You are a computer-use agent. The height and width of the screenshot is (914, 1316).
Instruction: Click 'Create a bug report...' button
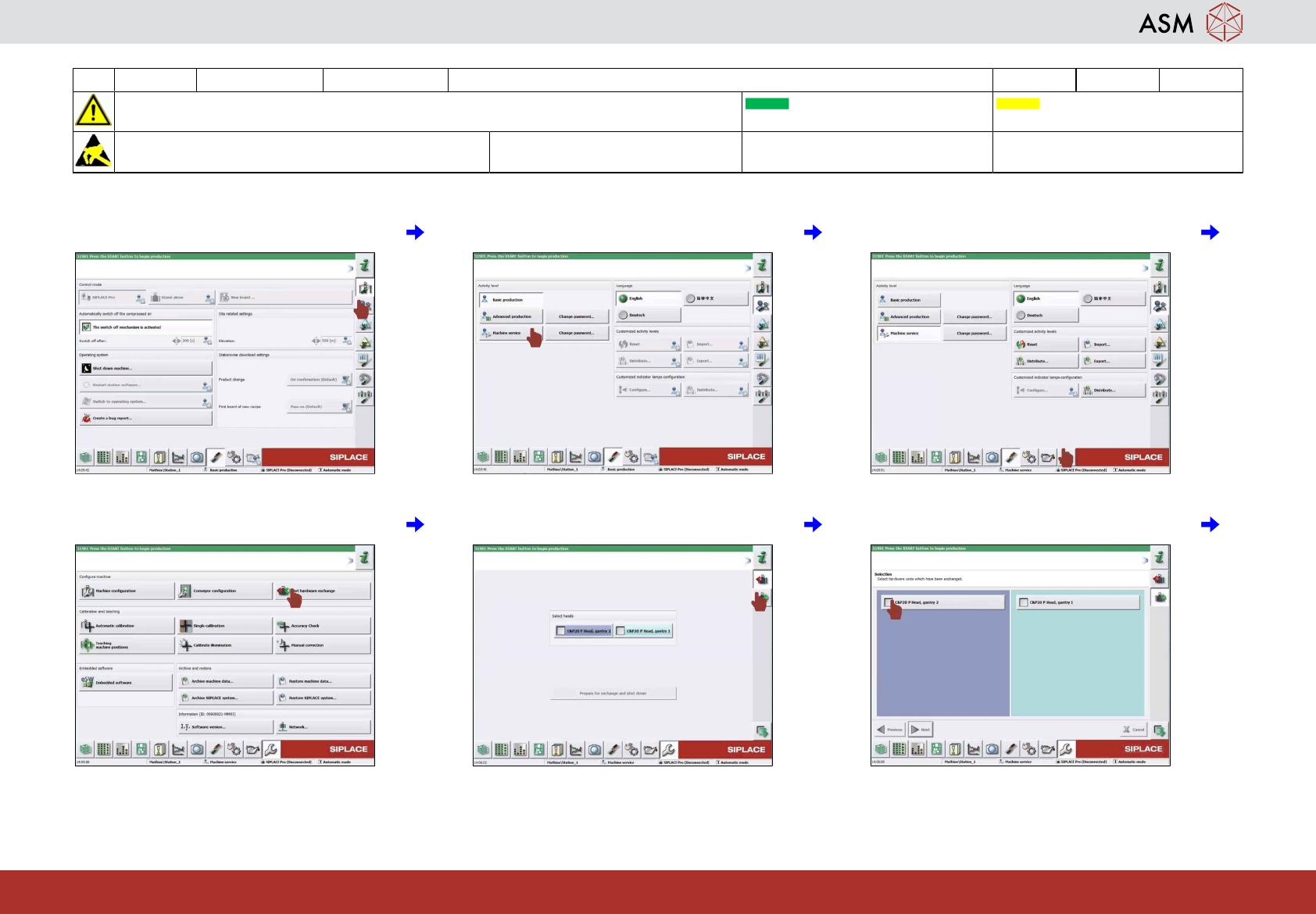[x=145, y=418]
